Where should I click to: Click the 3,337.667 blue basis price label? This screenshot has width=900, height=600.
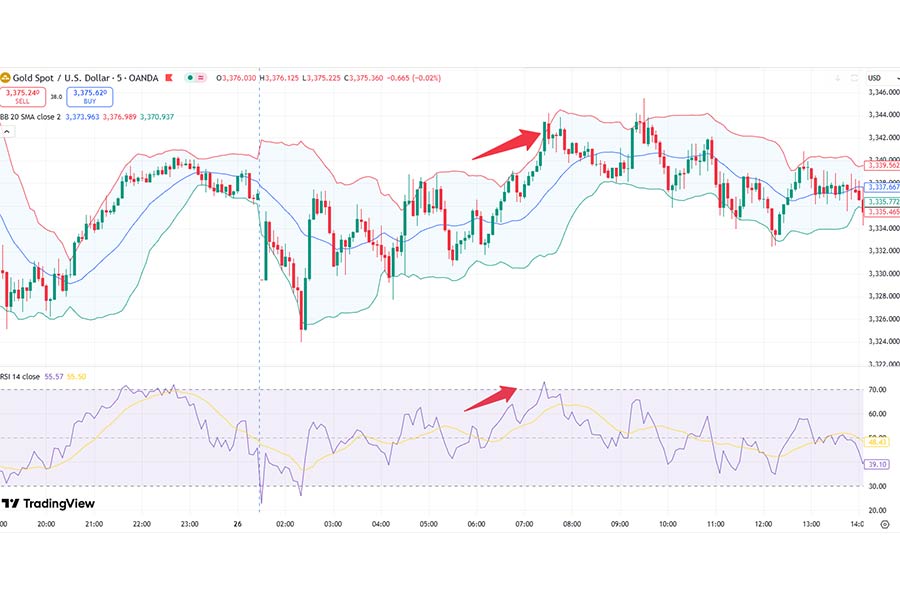[882, 187]
